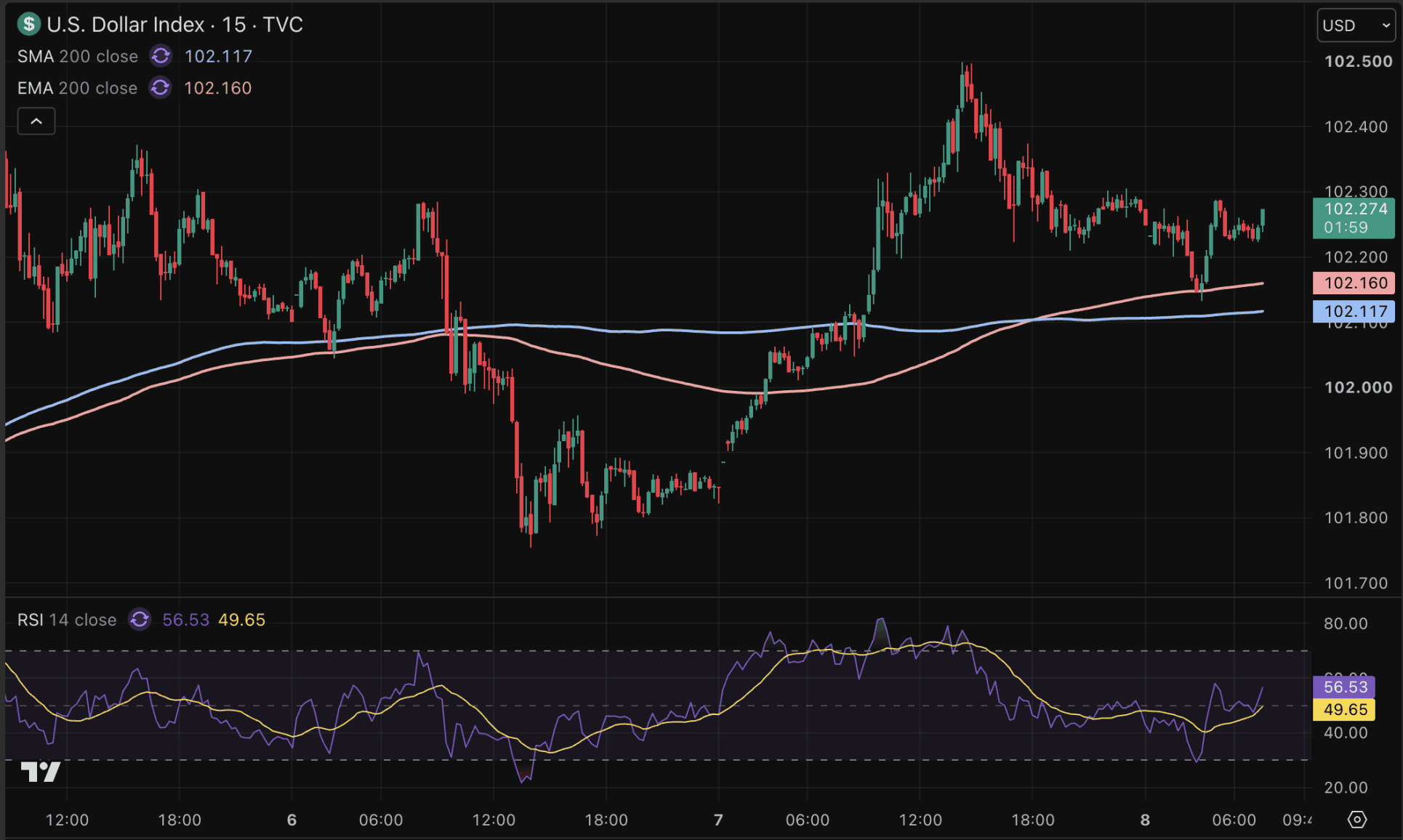Click the day 6 time axis label
Viewport: 1403px width, 840px height.
[292, 820]
